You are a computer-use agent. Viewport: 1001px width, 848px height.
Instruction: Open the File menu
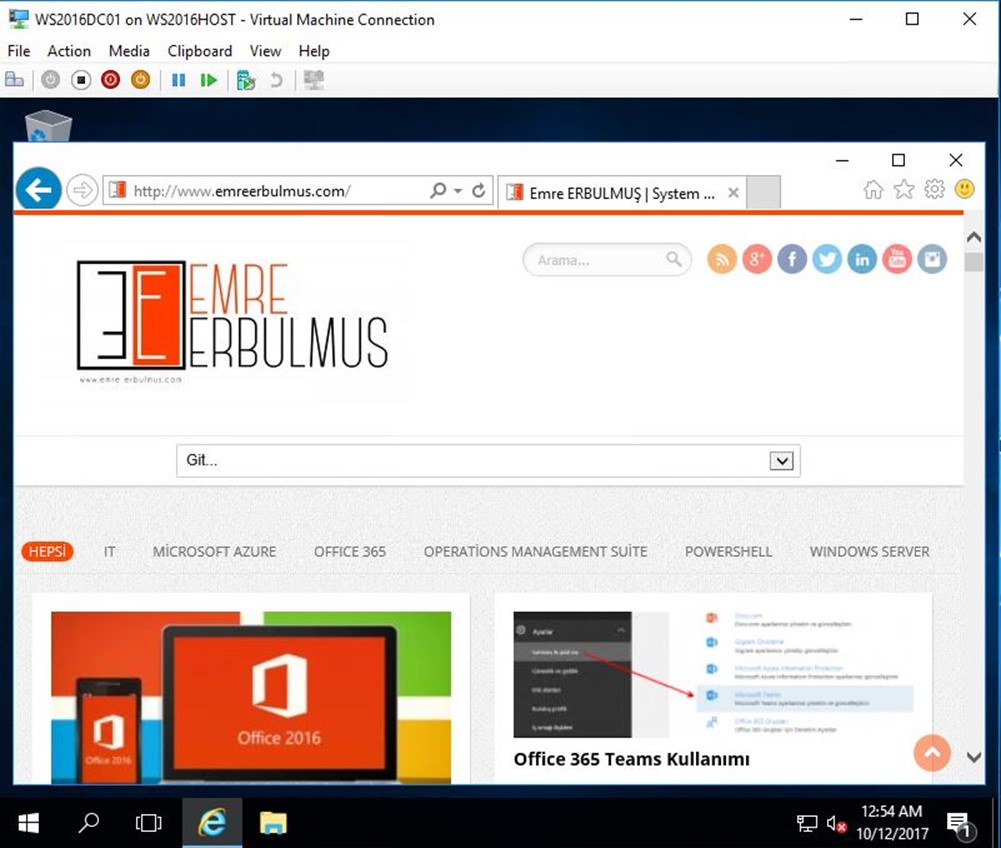click(19, 51)
